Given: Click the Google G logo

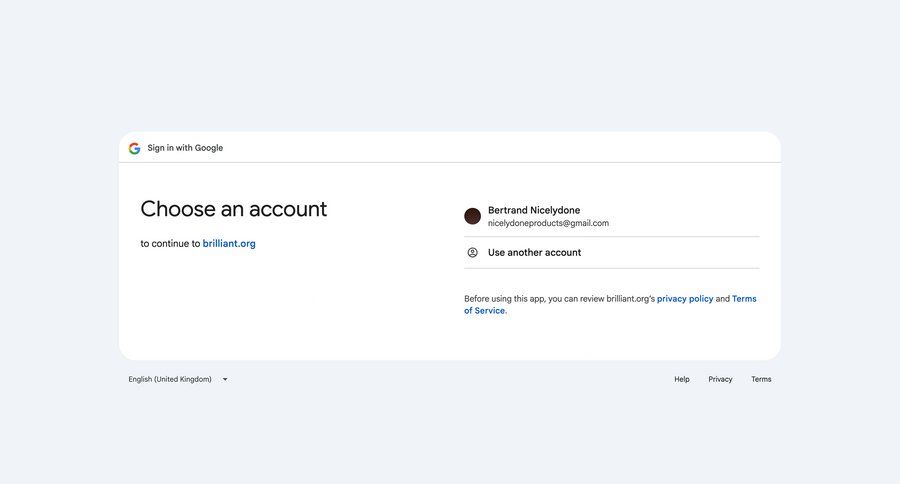Looking at the screenshot, I should coord(134,148).
